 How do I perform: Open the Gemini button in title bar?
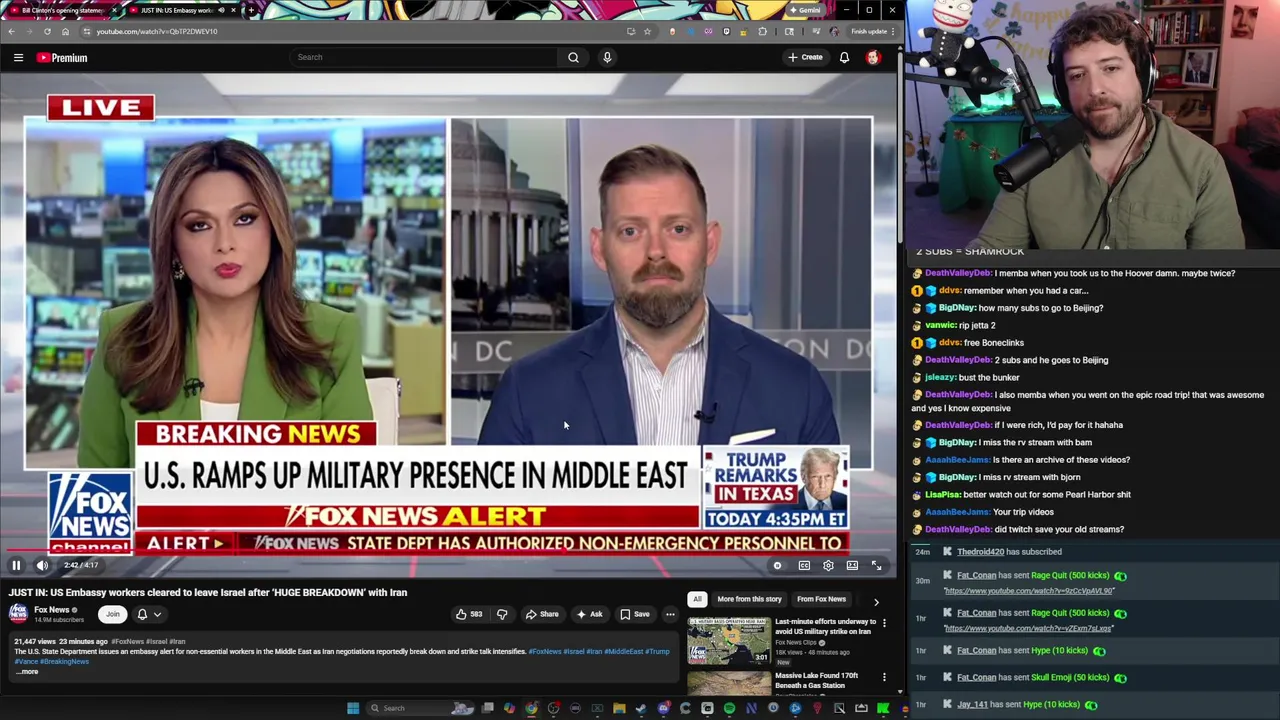point(806,10)
